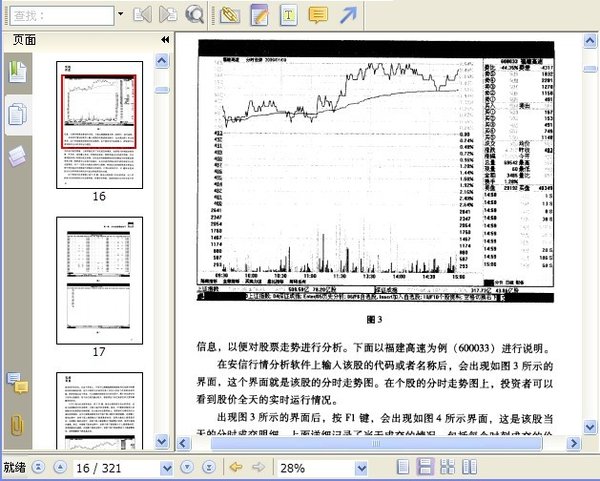Click the stock chart Figure 3 image
This screenshot has height=481, width=600.
(x=375, y=171)
